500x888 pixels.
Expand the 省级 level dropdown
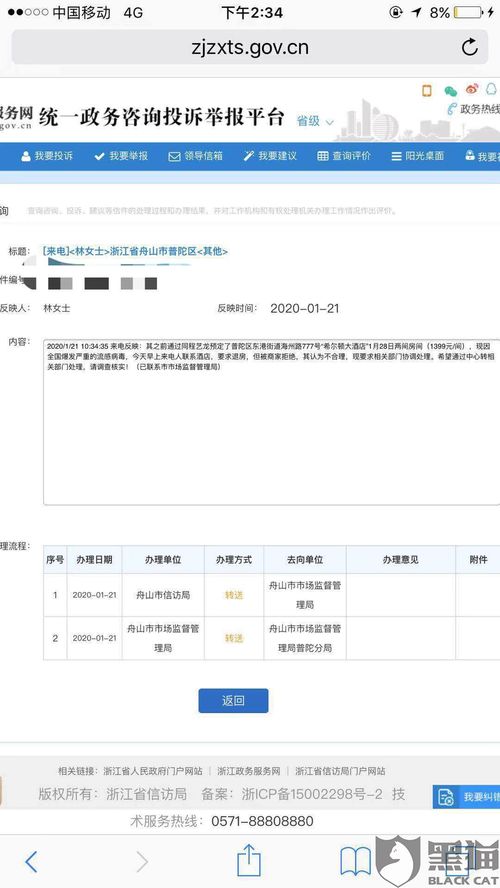[315, 121]
